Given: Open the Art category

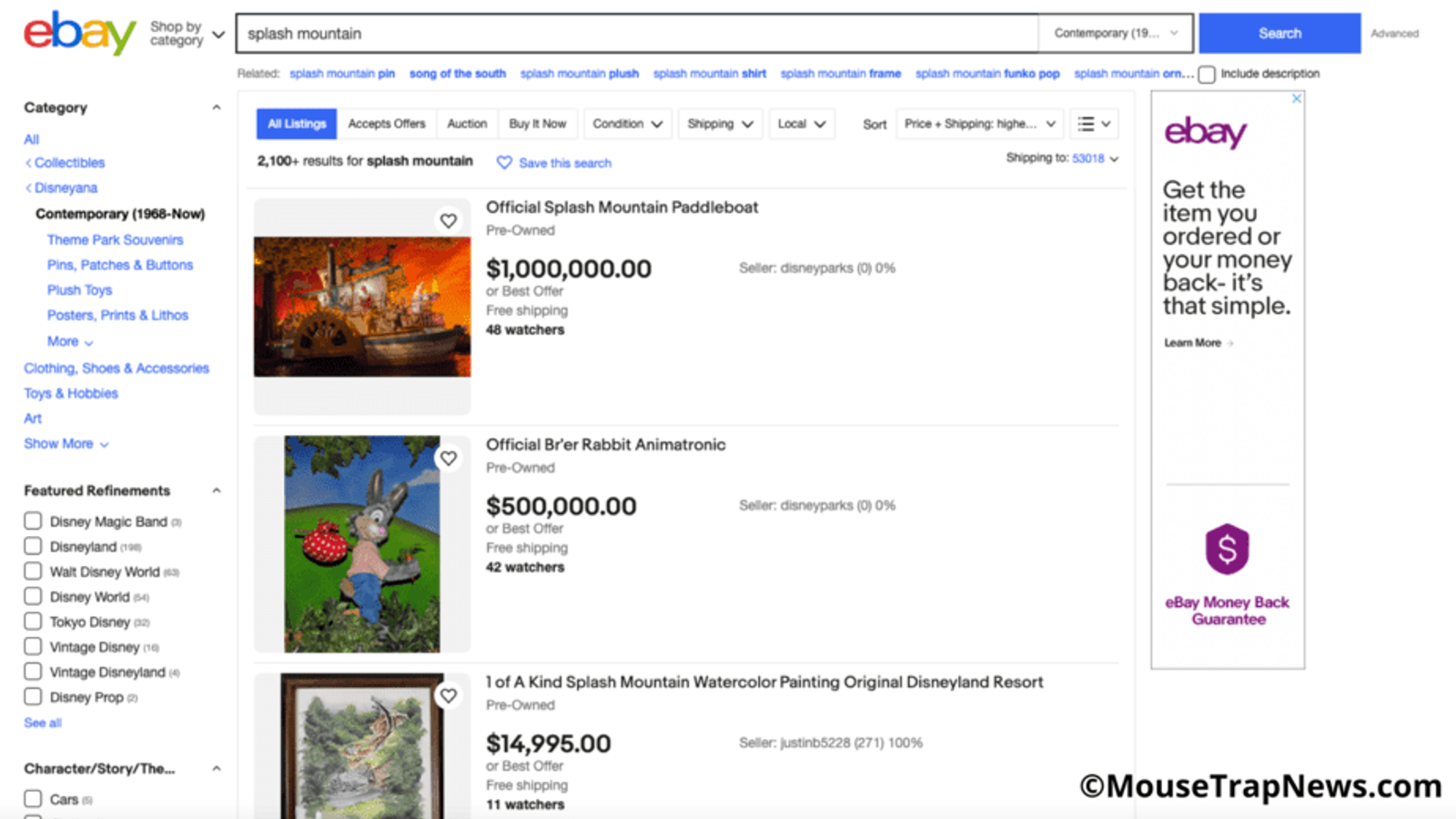Looking at the screenshot, I should pyautogui.click(x=33, y=419).
